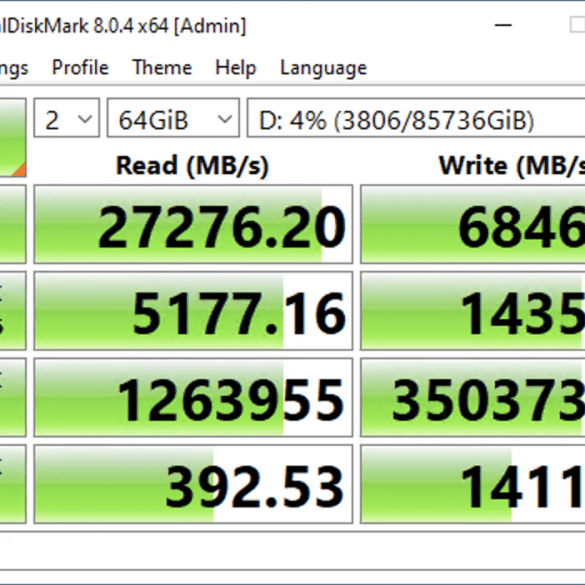Click the Read (MB/s) column header

pyautogui.click(x=192, y=166)
